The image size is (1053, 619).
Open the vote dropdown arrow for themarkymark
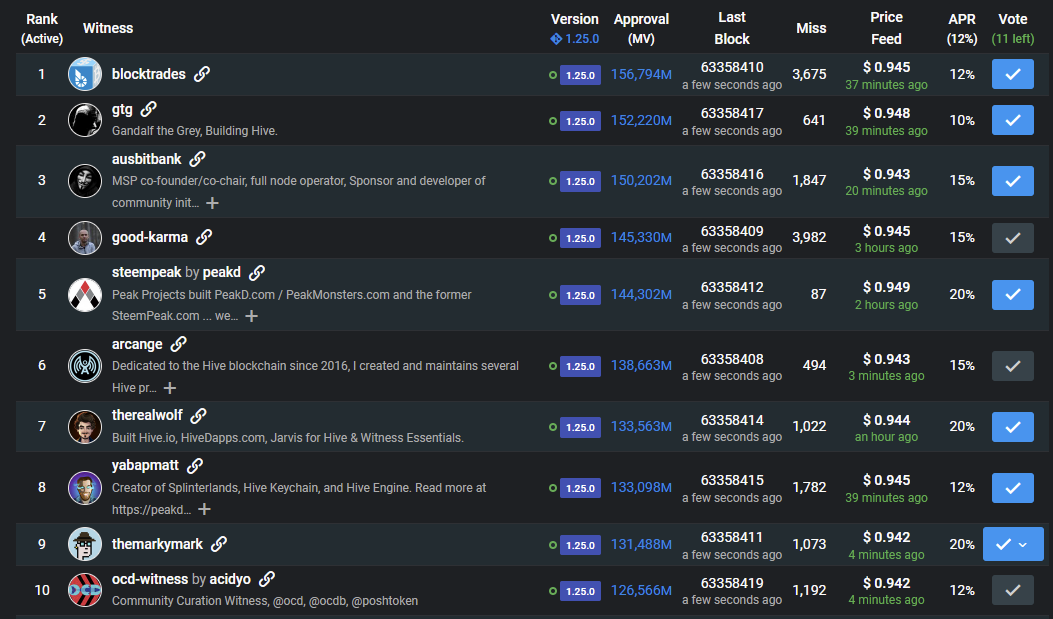click(x=1023, y=544)
